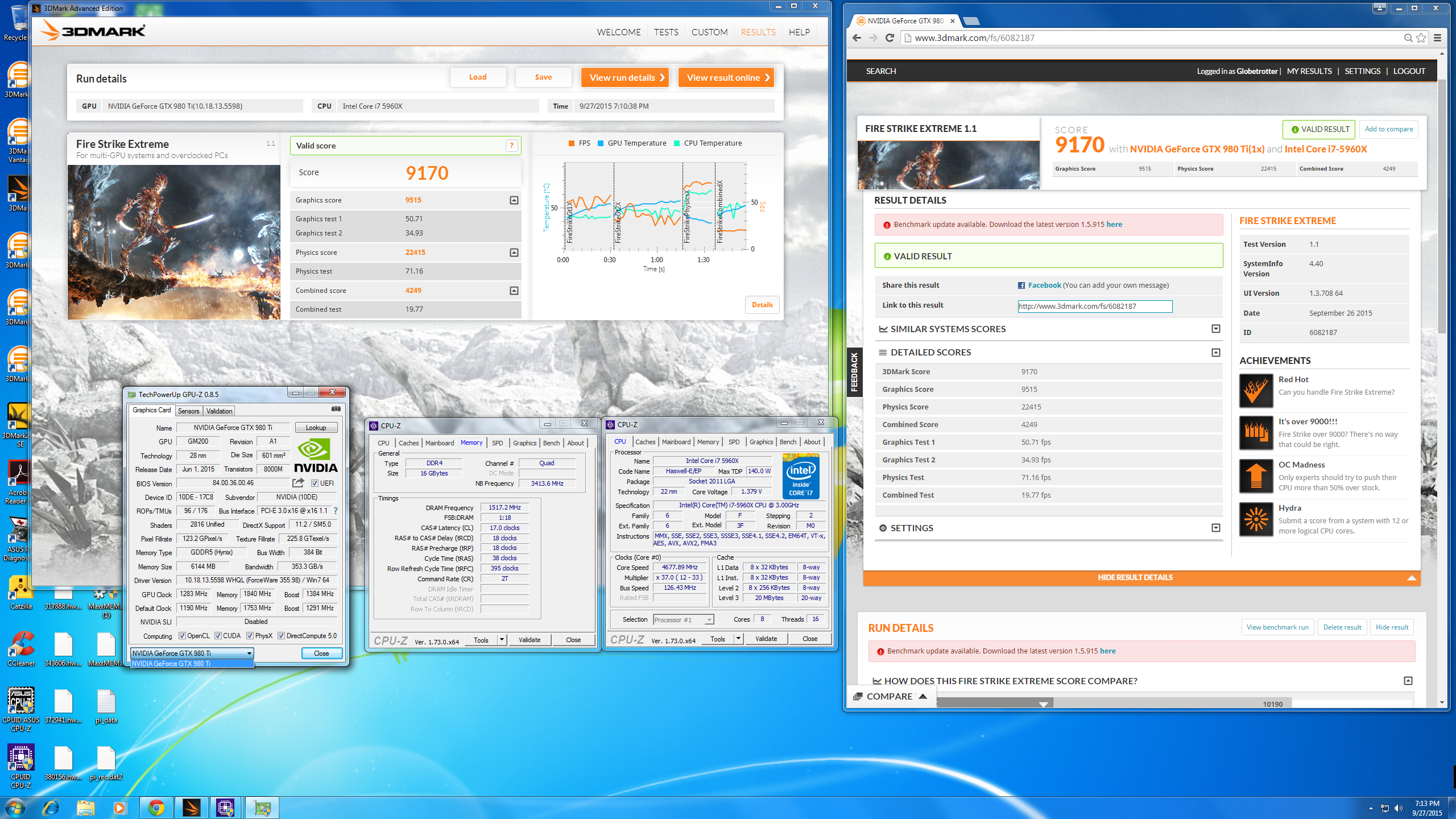Toggle the UEFI checkbox in GPU-Z
This screenshot has height=819, width=1456.
point(315,483)
